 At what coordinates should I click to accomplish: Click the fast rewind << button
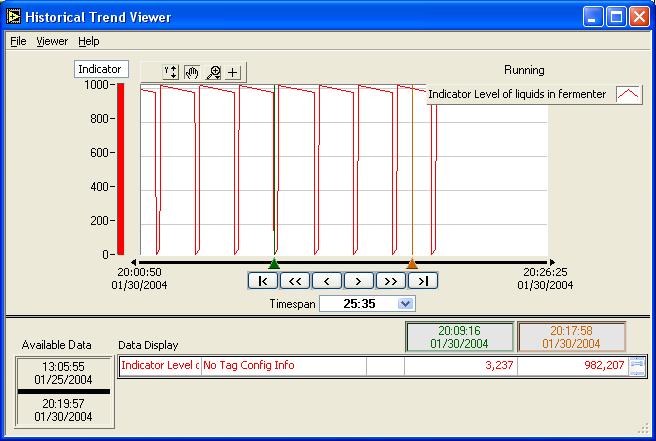pyautogui.click(x=294, y=281)
